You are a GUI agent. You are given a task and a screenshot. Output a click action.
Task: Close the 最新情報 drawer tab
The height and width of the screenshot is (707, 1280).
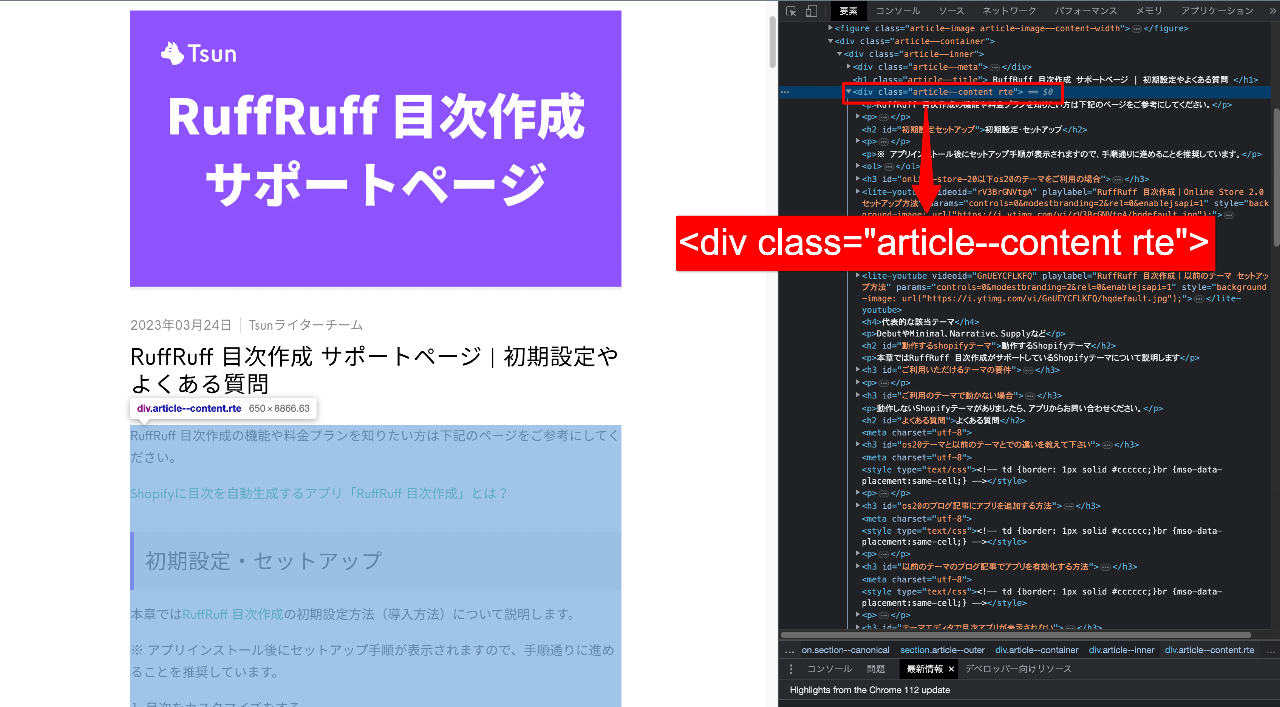[x=951, y=669]
